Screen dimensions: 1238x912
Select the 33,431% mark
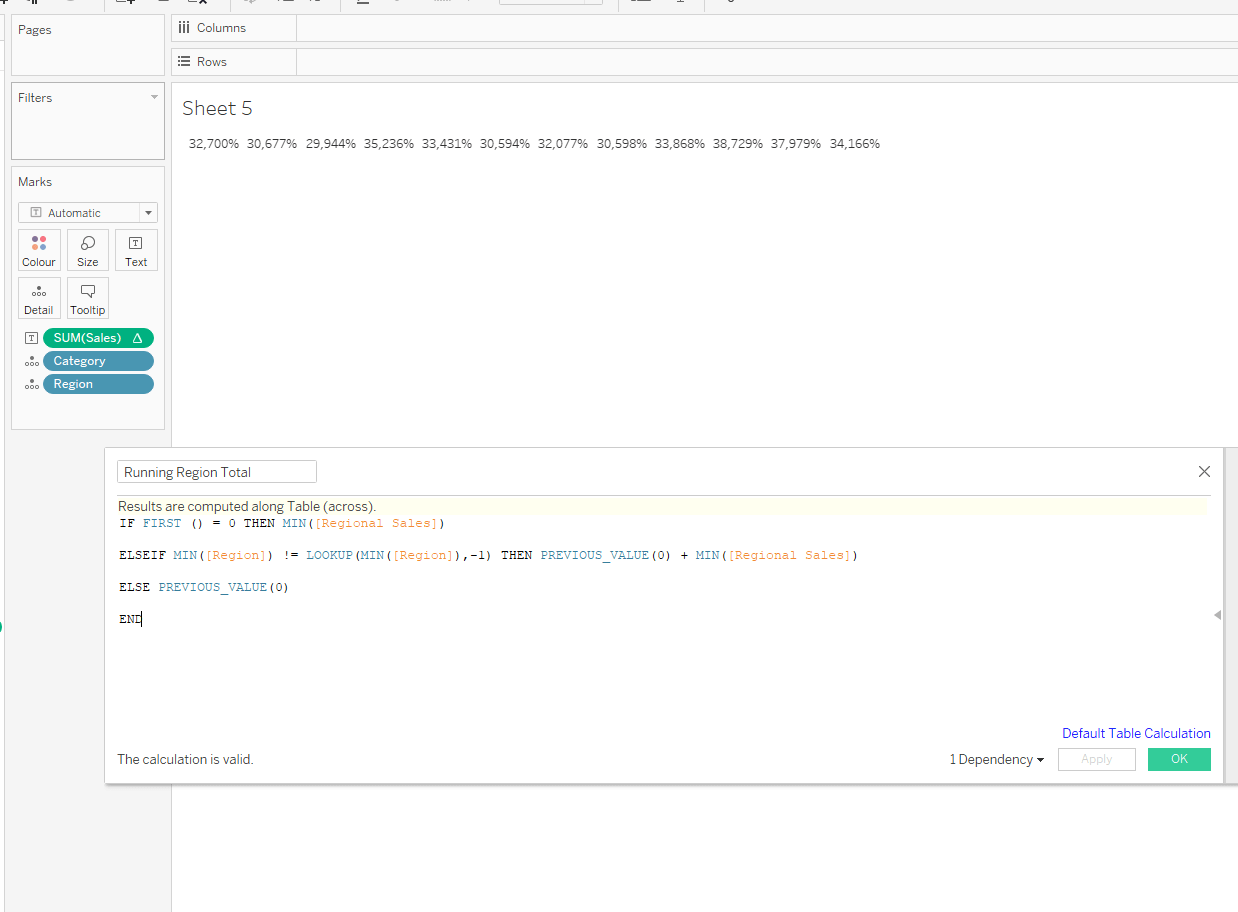pos(447,144)
